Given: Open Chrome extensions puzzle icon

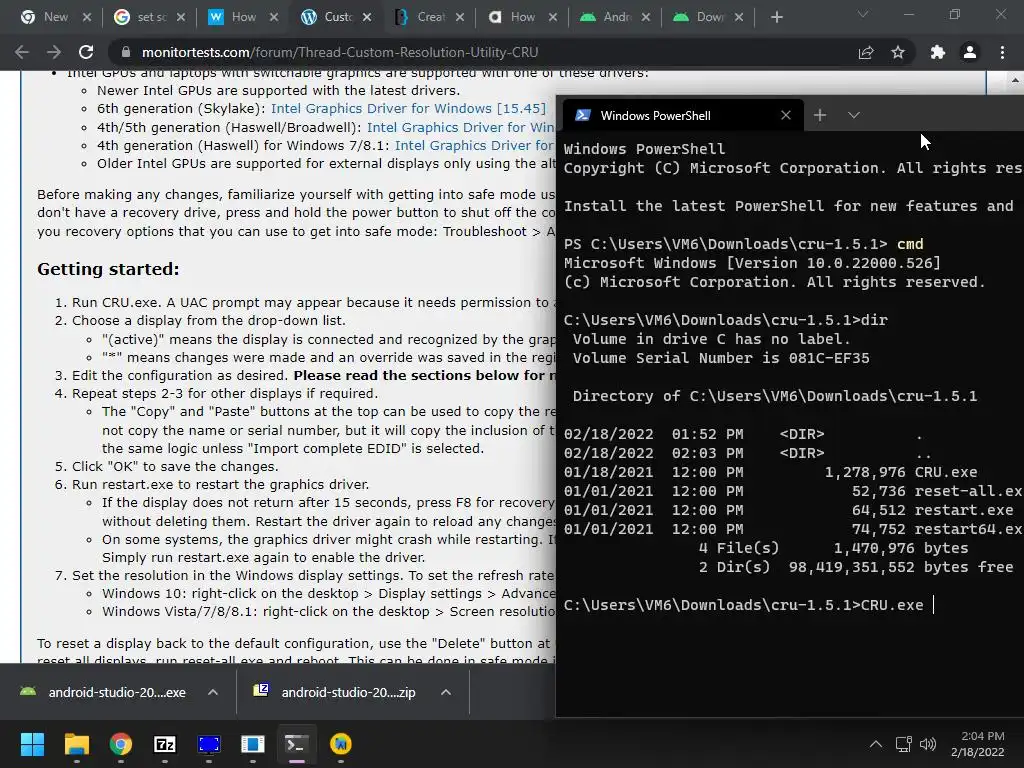Looking at the screenshot, I should (x=938, y=52).
